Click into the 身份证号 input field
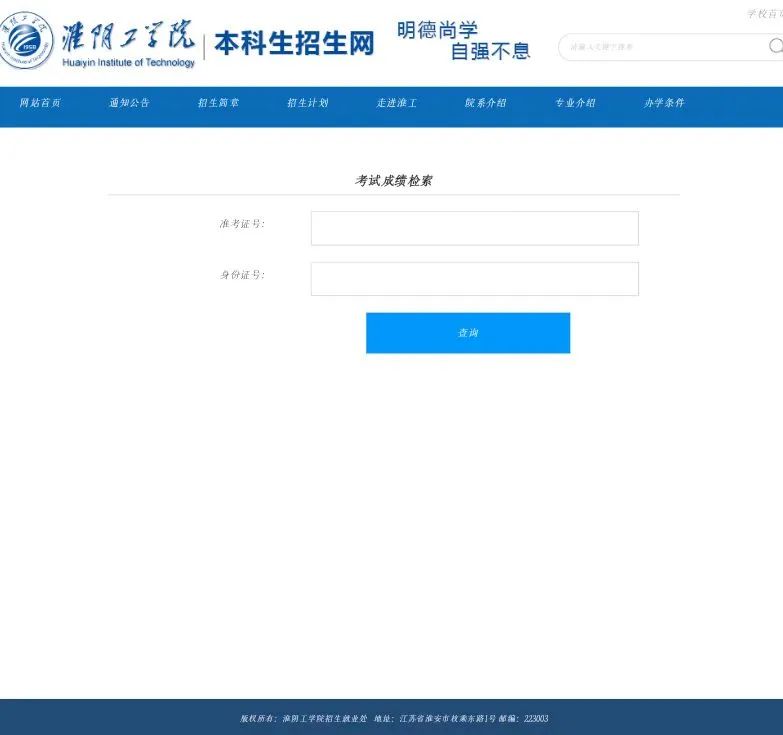The width and height of the screenshot is (783, 735). point(474,279)
